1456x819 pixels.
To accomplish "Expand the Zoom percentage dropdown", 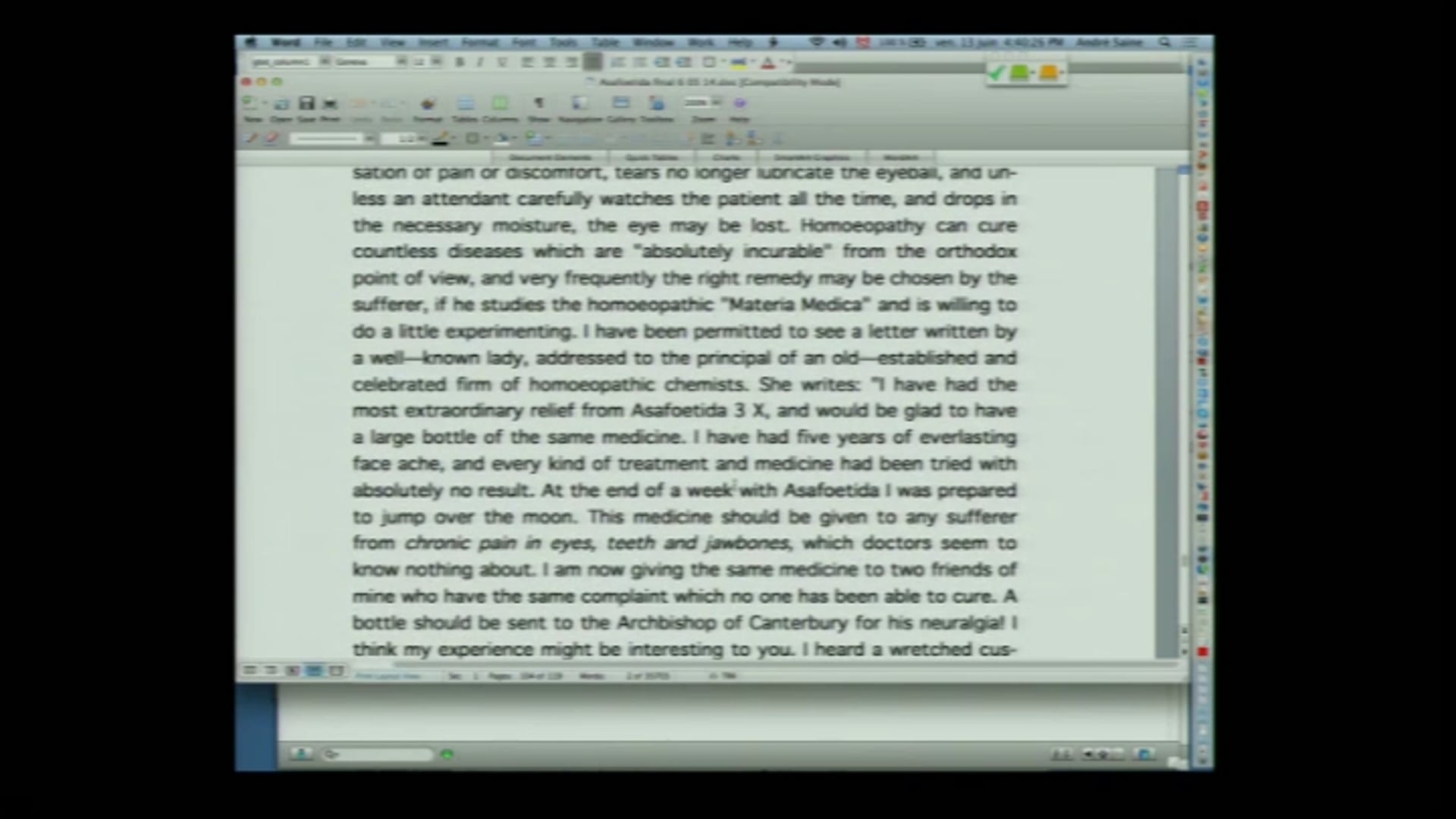I will (716, 102).
